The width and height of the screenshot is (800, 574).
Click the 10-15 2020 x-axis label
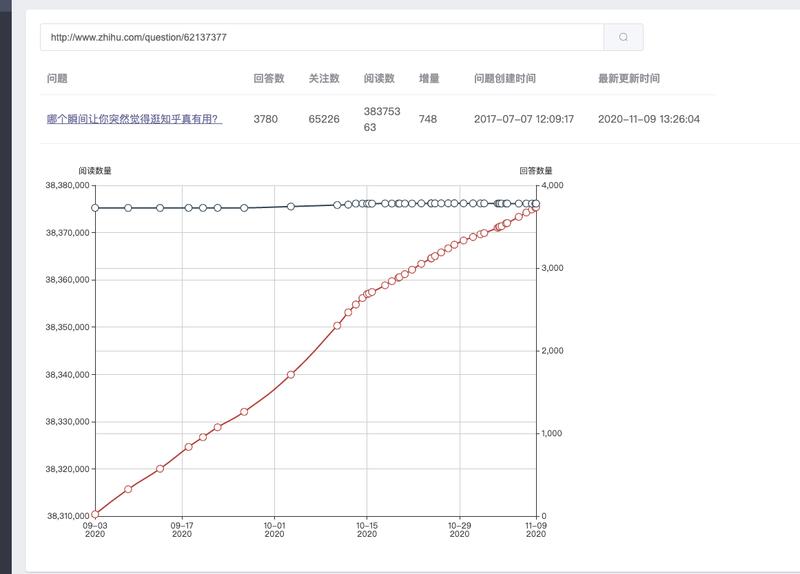click(367, 530)
